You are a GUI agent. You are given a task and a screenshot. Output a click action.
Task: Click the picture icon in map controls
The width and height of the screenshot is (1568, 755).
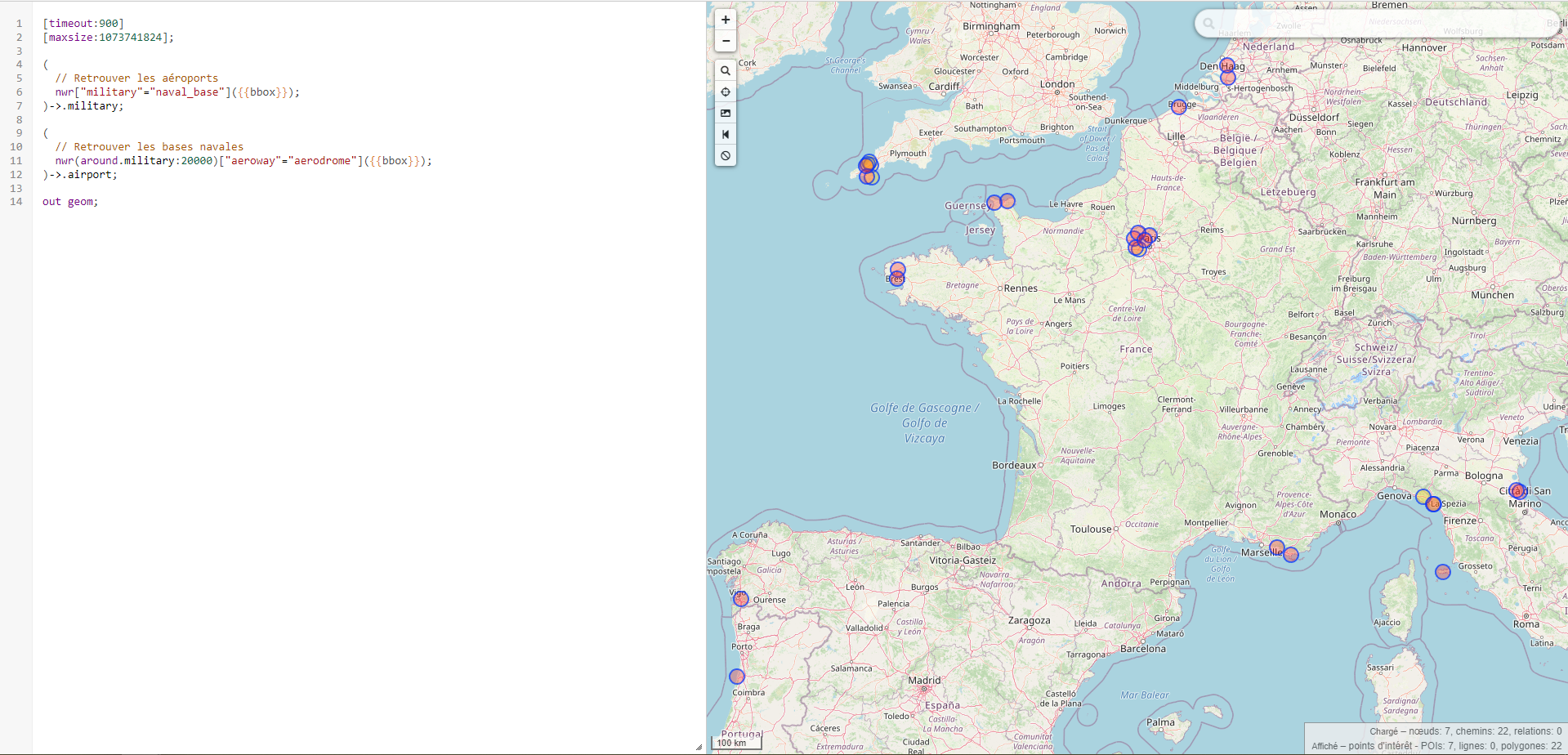coord(726,114)
